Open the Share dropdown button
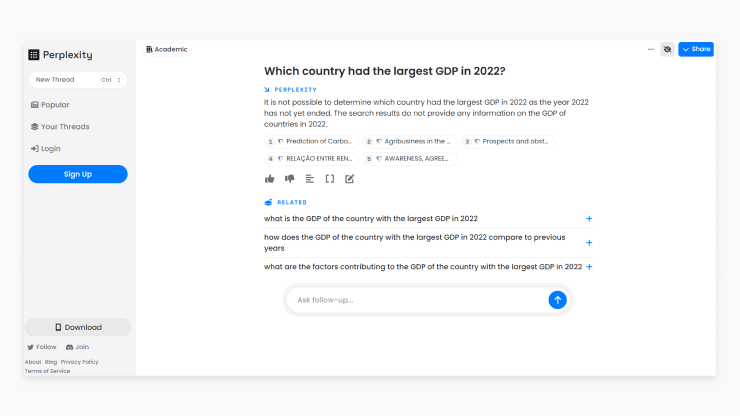 coord(696,49)
